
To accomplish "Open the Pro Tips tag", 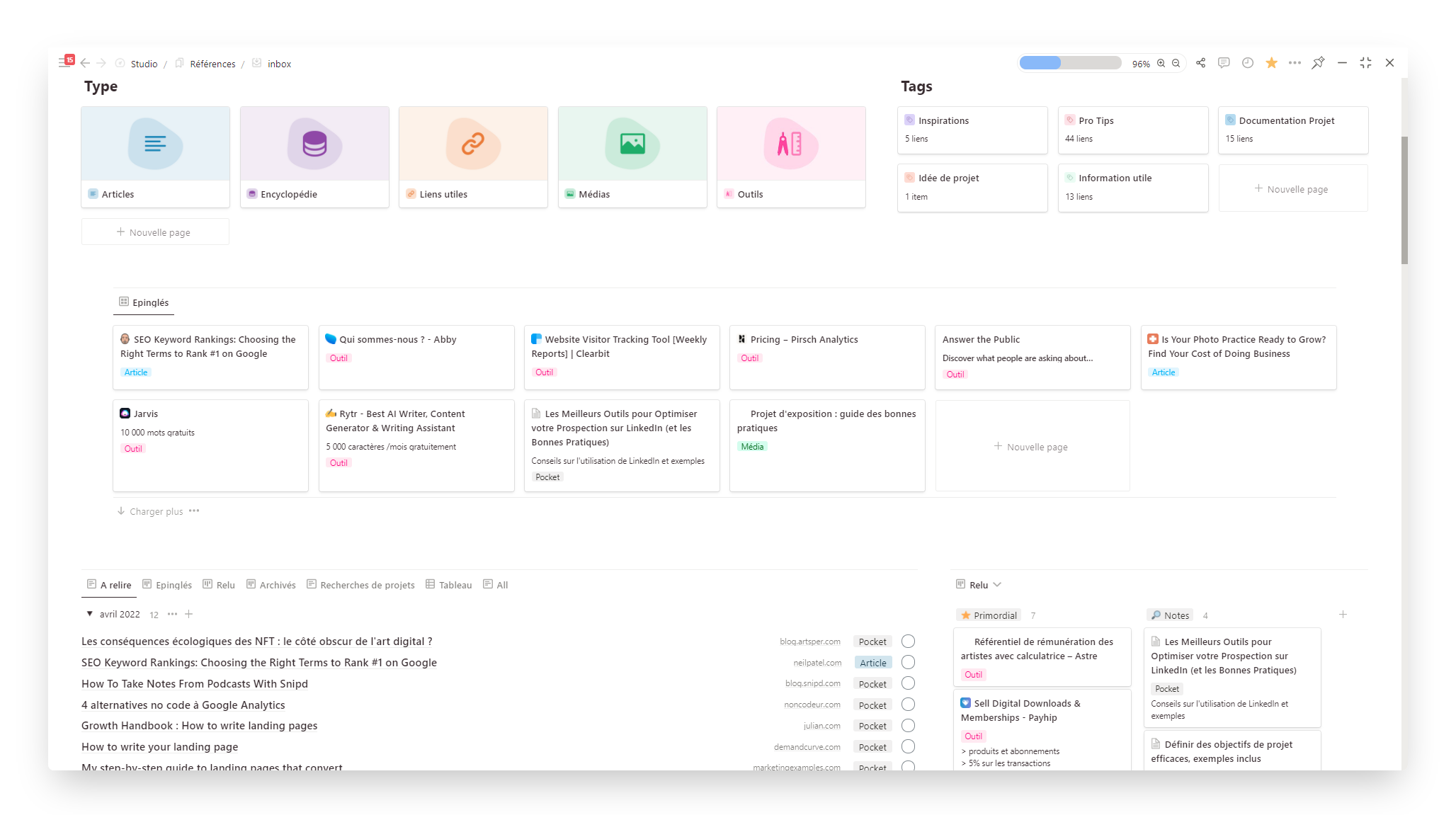I will click(x=1133, y=130).
